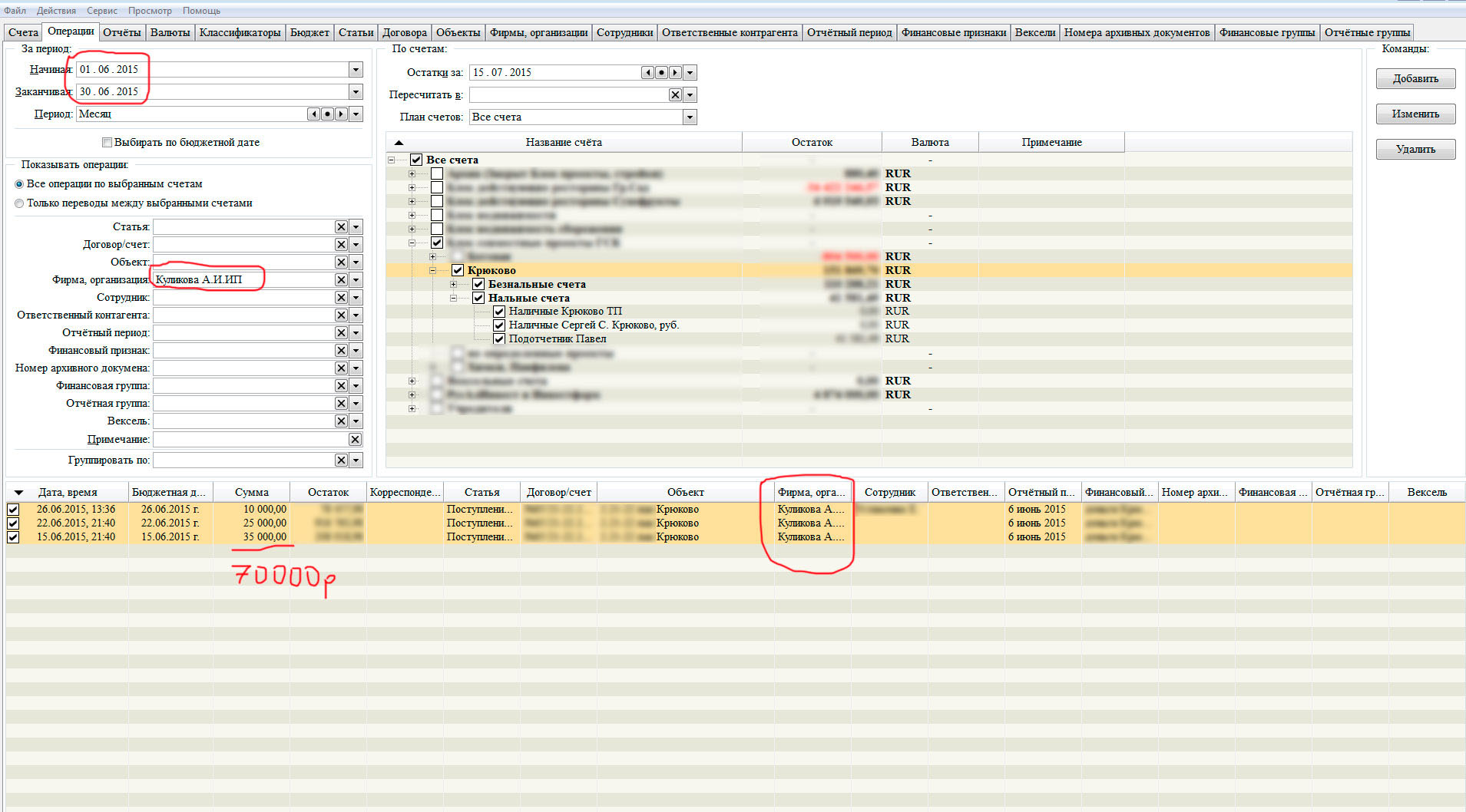Collapse the Нальные счета tree node
This screenshot has width=1466, height=812.
click(454, 299)
